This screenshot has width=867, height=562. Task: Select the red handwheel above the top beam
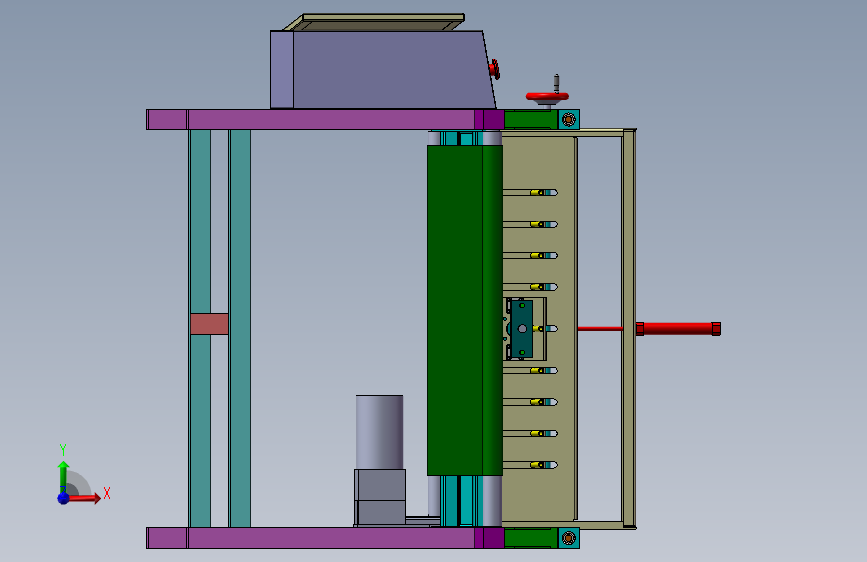click(547, 97)
